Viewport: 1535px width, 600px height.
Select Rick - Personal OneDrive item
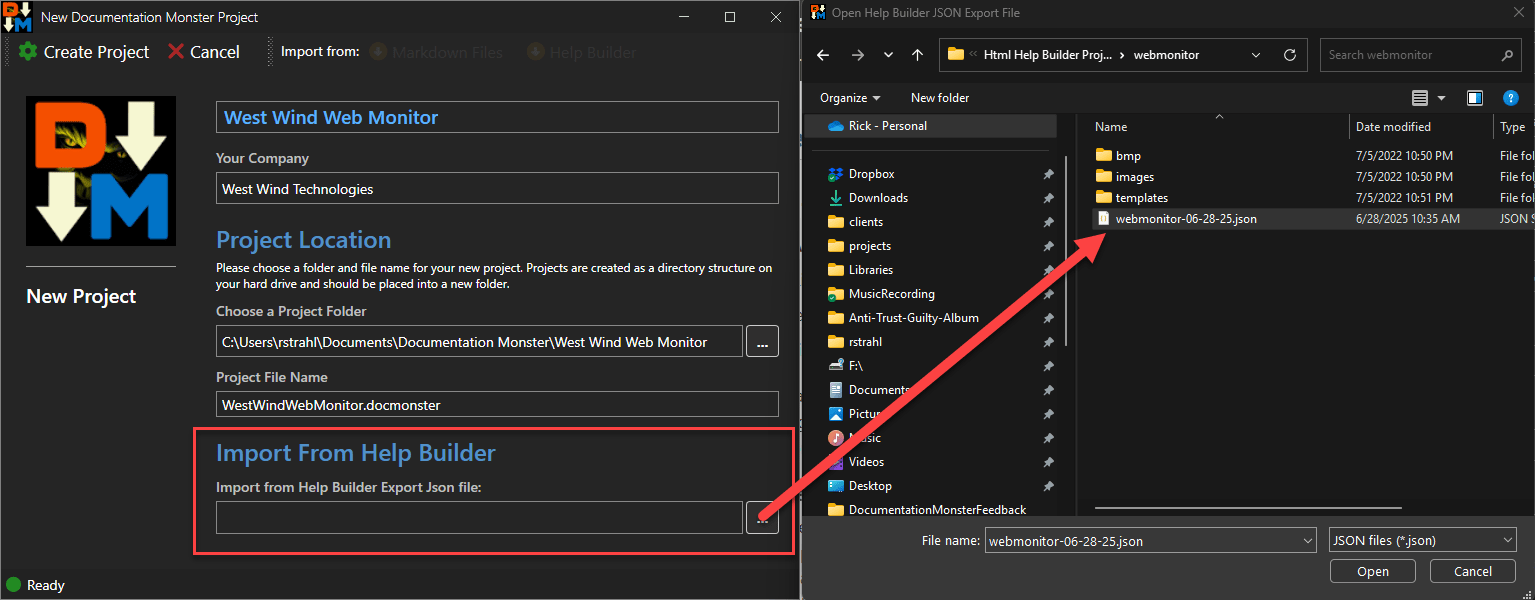click(930, 126)
